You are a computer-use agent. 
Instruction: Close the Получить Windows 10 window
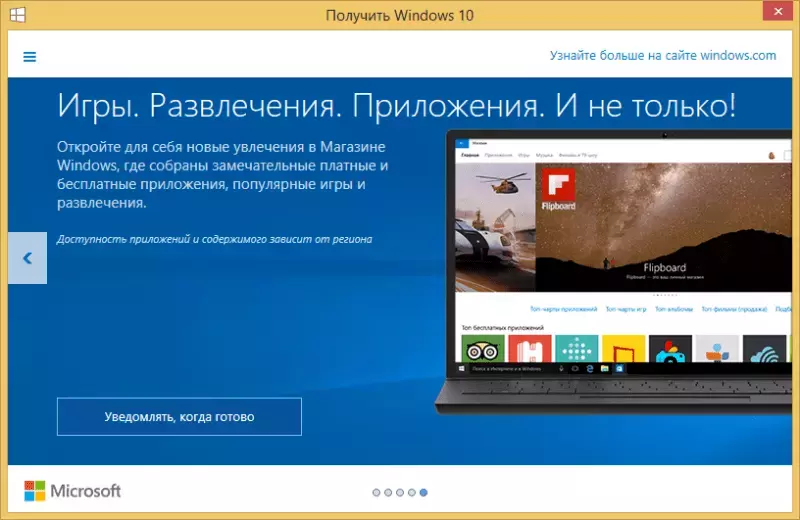pos(778,11)
